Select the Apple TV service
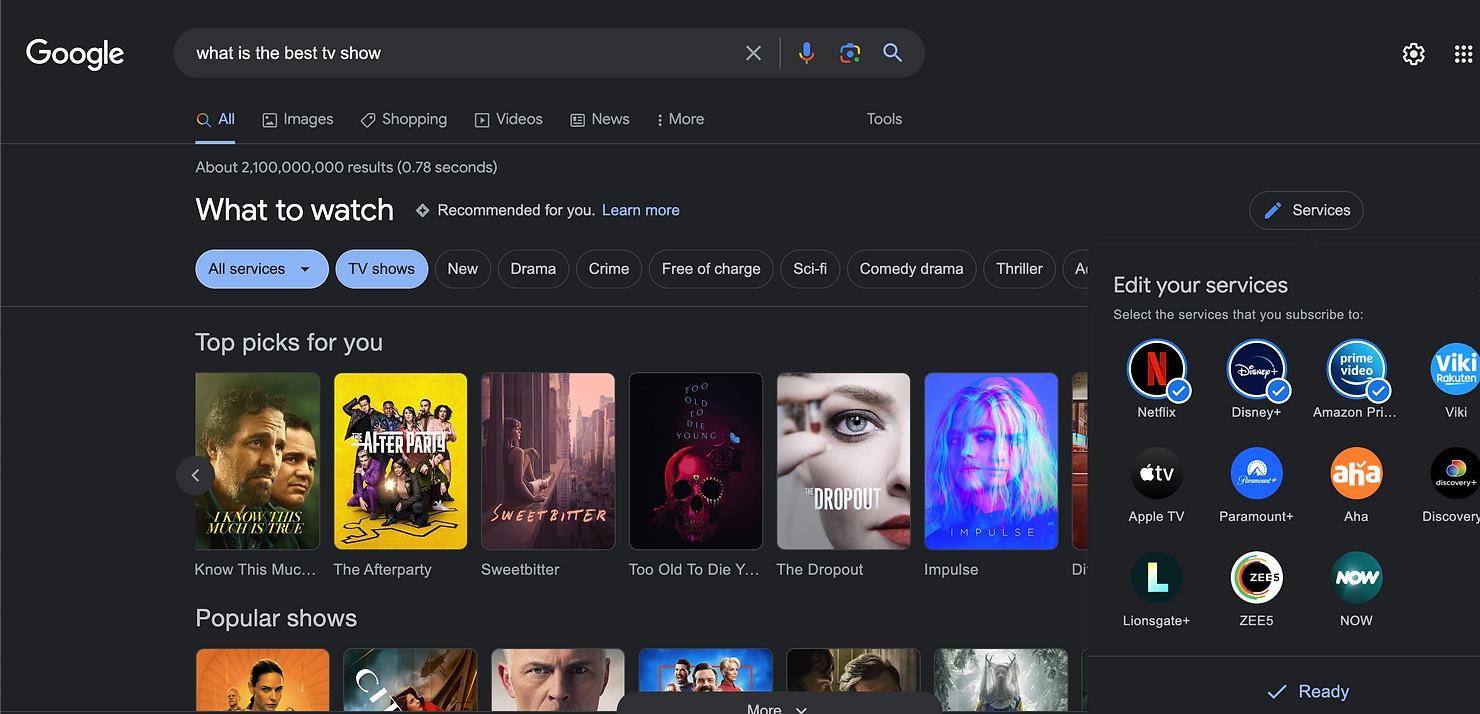The height and width of the screenshot is (714, 1480). tap(1157, 473)
